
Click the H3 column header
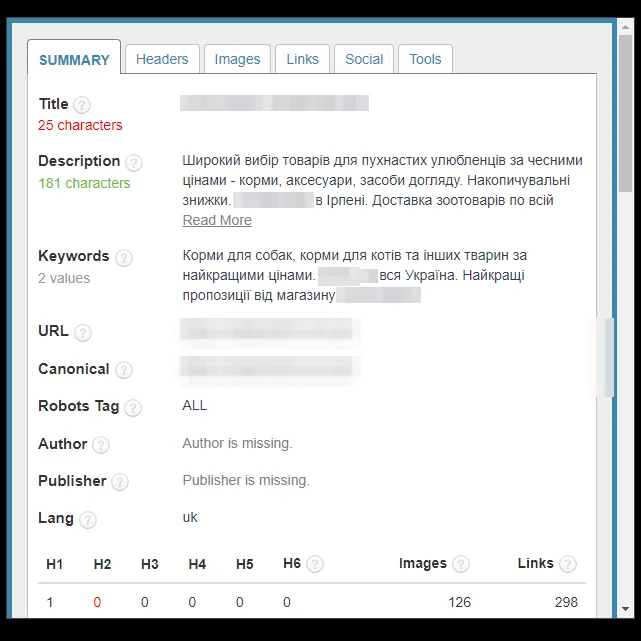150,564
